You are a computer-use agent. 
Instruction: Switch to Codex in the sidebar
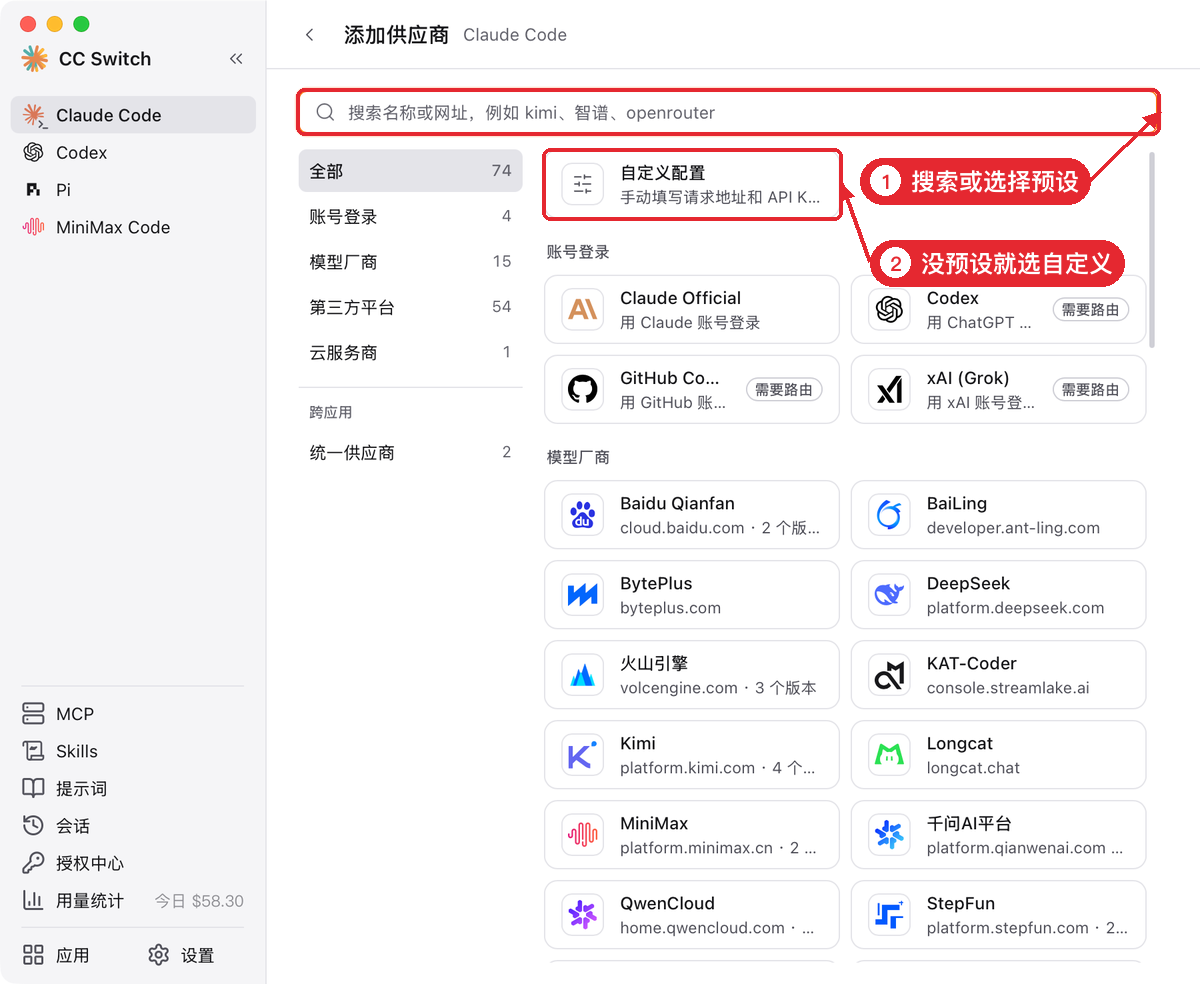click(133, 152)
